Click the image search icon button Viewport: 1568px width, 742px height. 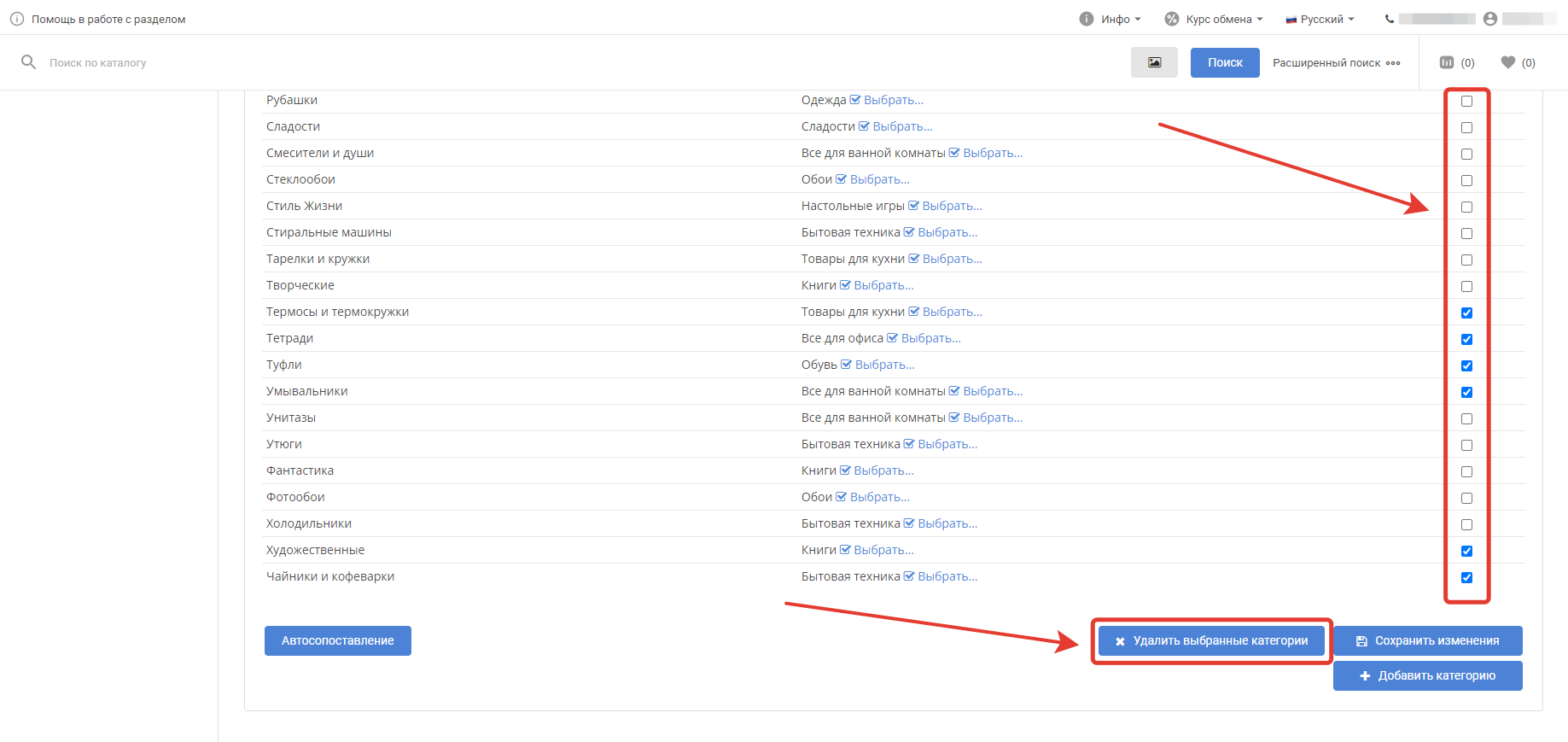[x=1154, y=62]
